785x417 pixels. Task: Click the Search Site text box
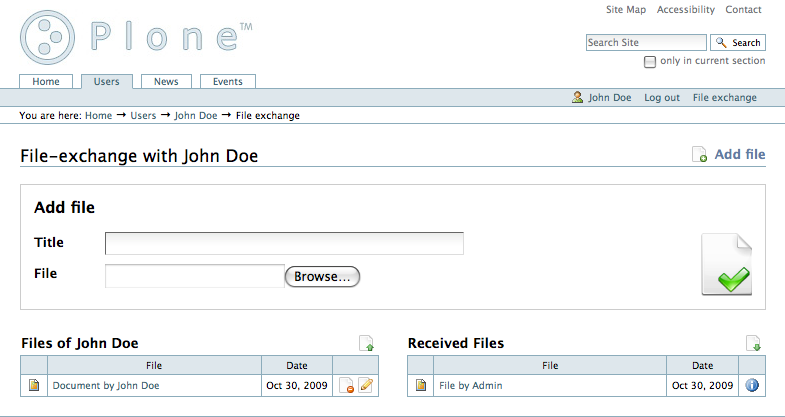(646, 43)
